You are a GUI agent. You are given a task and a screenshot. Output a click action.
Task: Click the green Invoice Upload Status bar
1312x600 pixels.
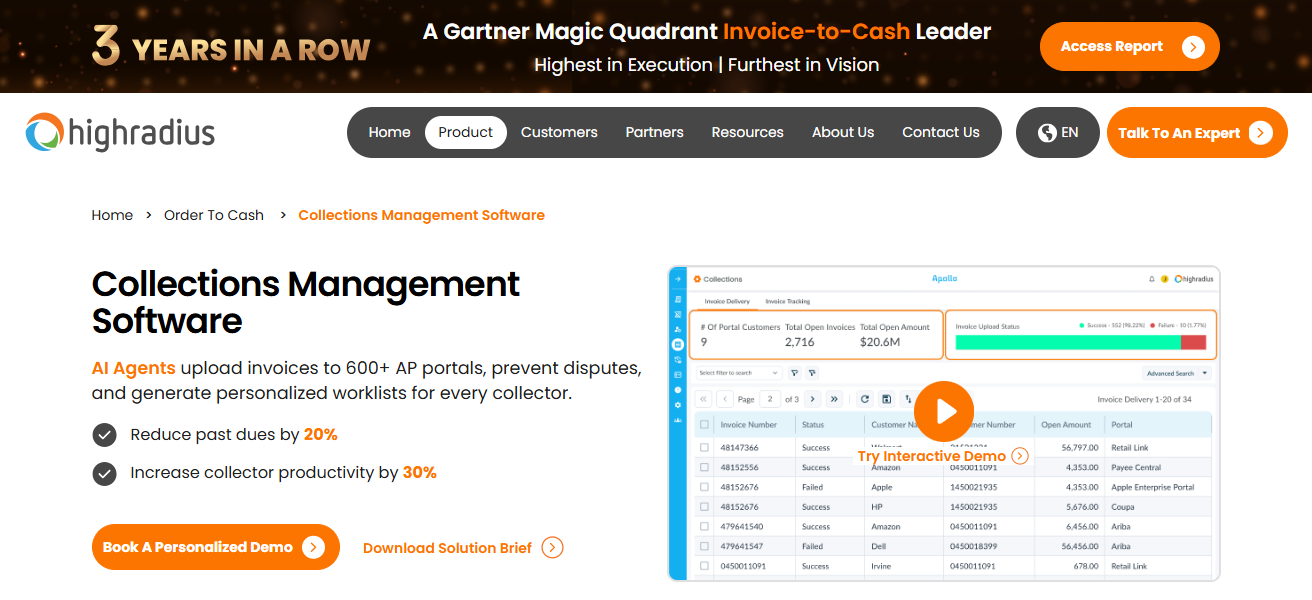point(1067,342)
